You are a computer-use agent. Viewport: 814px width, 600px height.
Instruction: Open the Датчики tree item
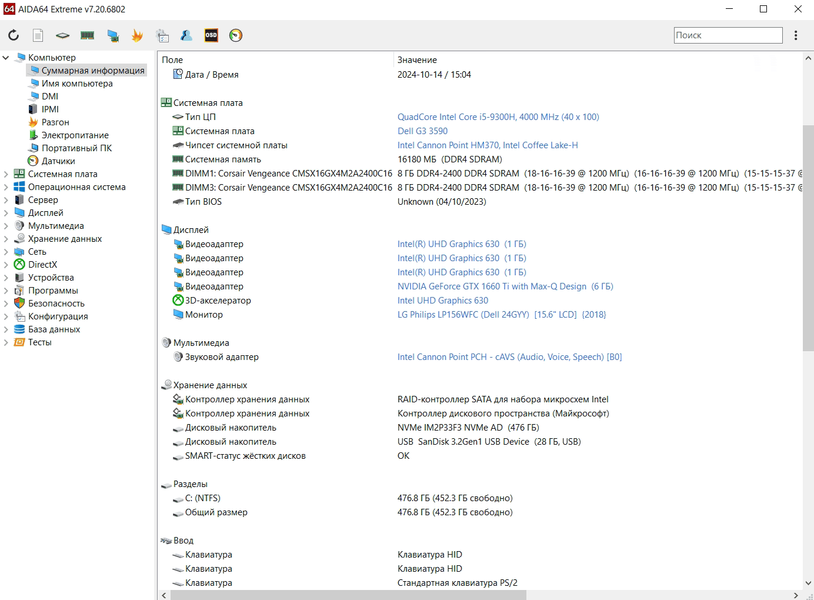pyautogui.click(x=58, y=161)
